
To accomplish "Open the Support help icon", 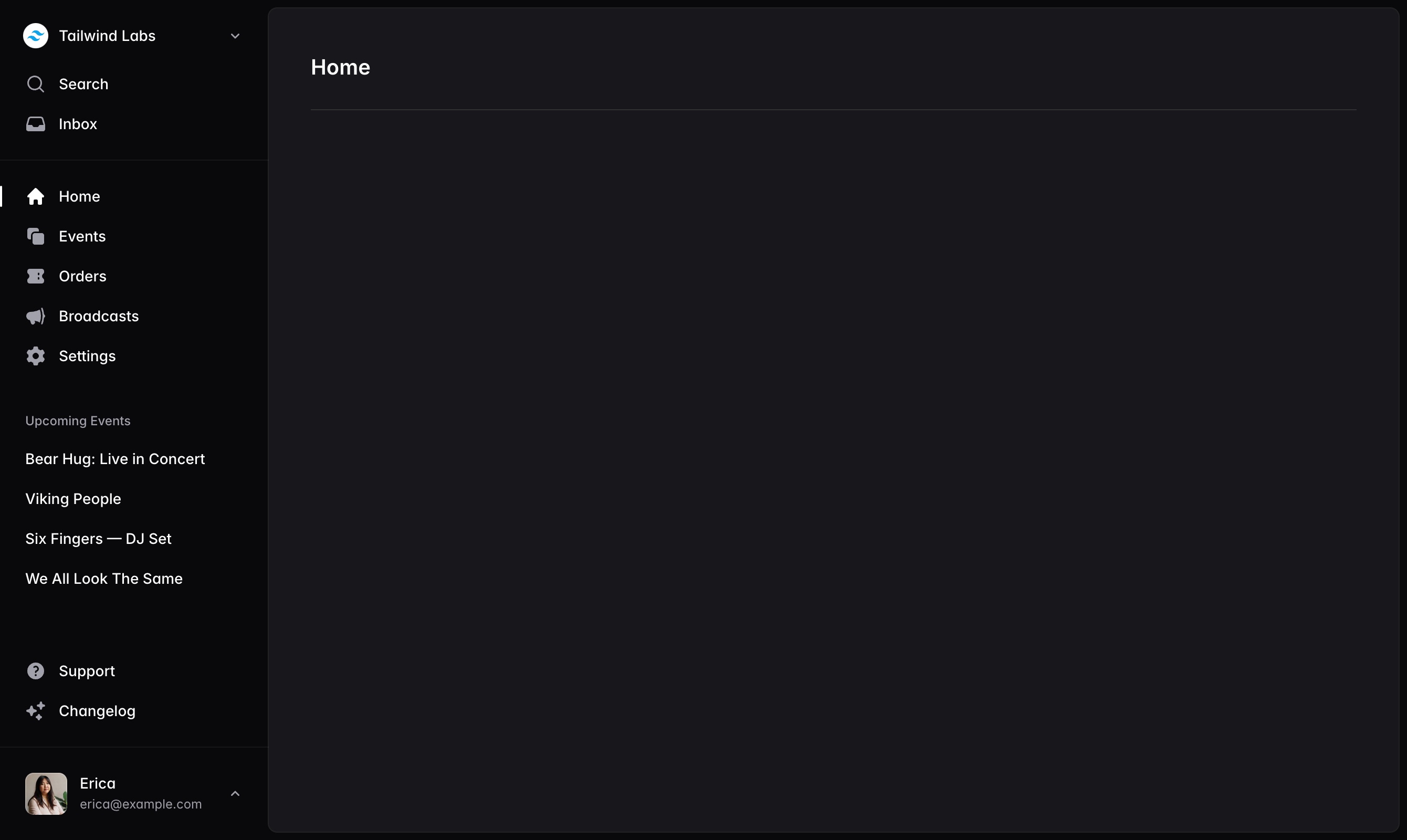I will coord(35,671).
